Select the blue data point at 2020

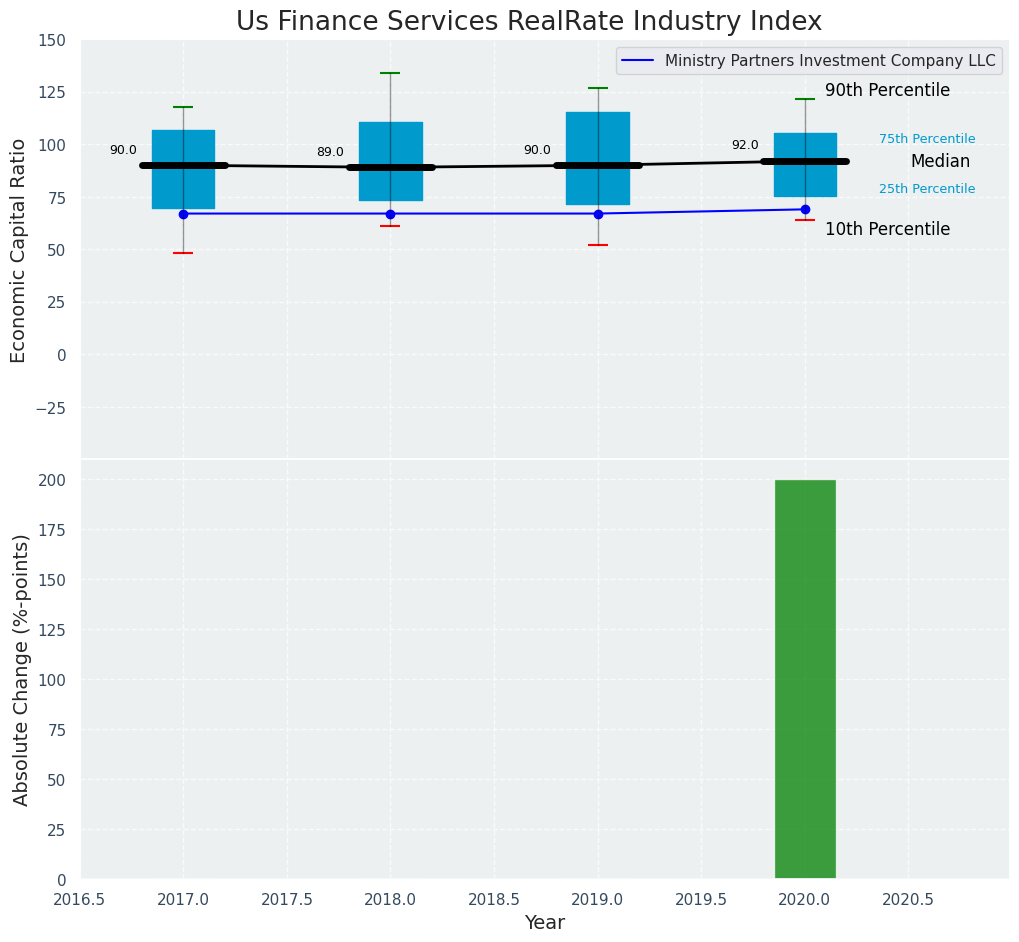click(805, 209)
